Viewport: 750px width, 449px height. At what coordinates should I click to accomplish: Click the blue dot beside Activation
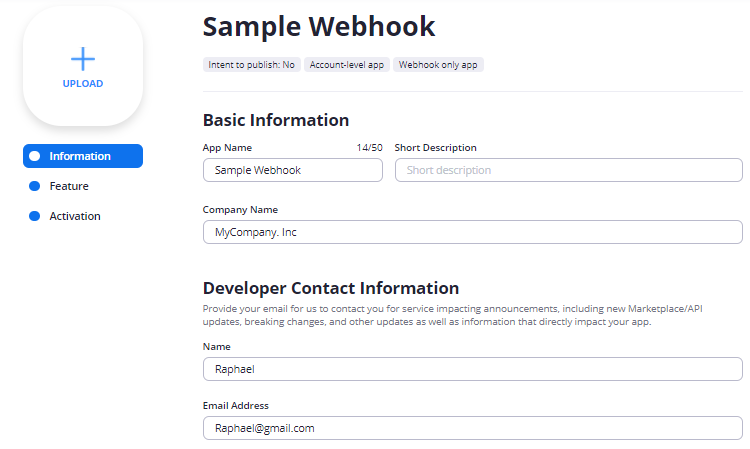tap(35, 216)
